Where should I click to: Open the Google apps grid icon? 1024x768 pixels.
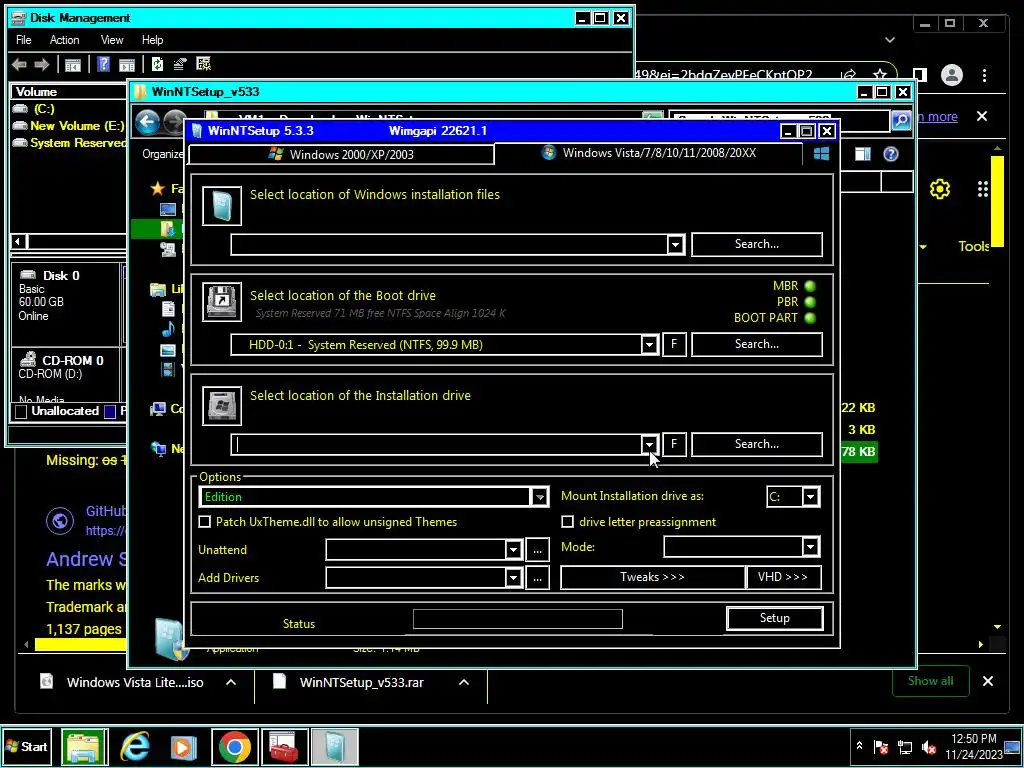[x=983, y=189]
